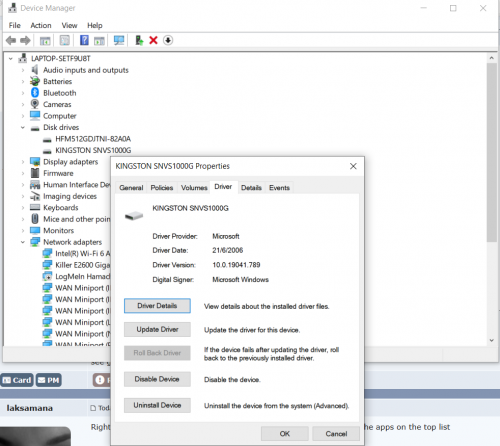The image size is (500, 446).
Task: Click the scrollbar down arrow in device tree
Action: click(x=491, y=340)
